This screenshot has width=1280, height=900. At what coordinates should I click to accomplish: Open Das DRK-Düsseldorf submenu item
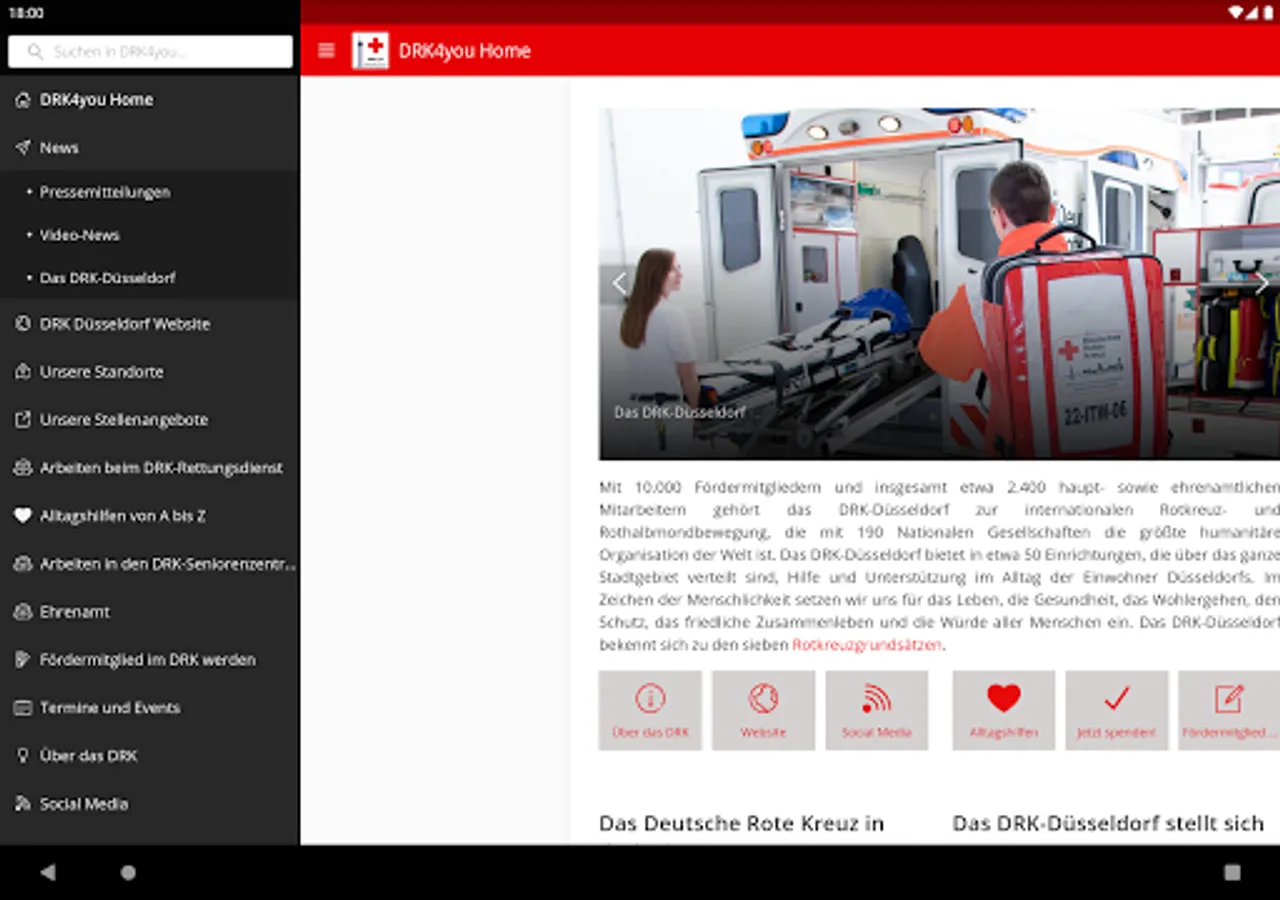point(150,278)
